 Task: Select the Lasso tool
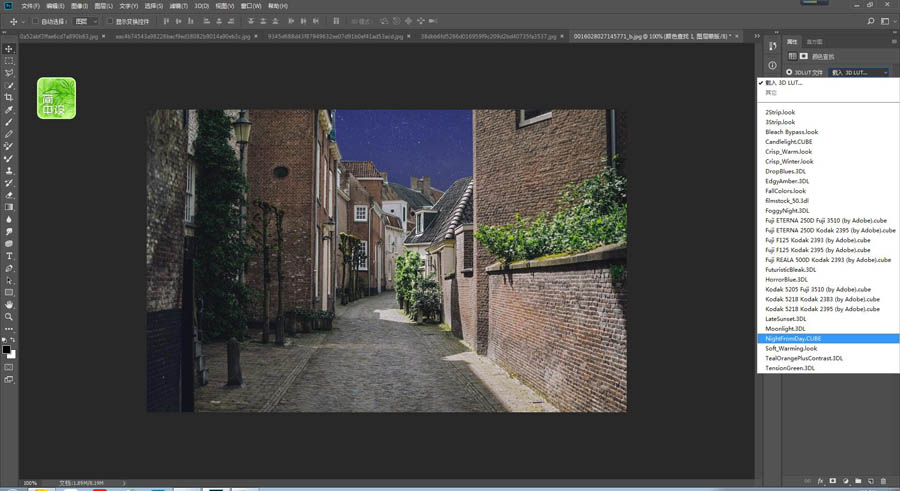9,73
